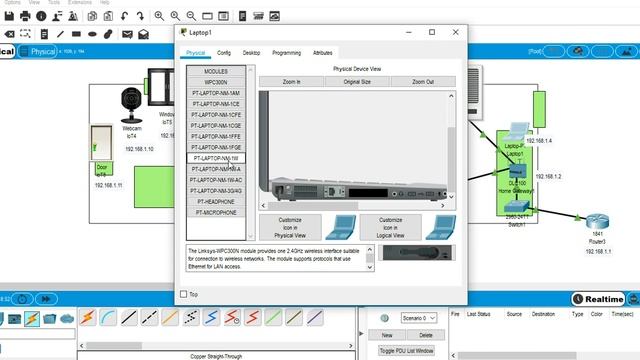Click the Fast Forward Time button
Image resolution: width=640 pixels, height=360 pixels.
[46, 299]
